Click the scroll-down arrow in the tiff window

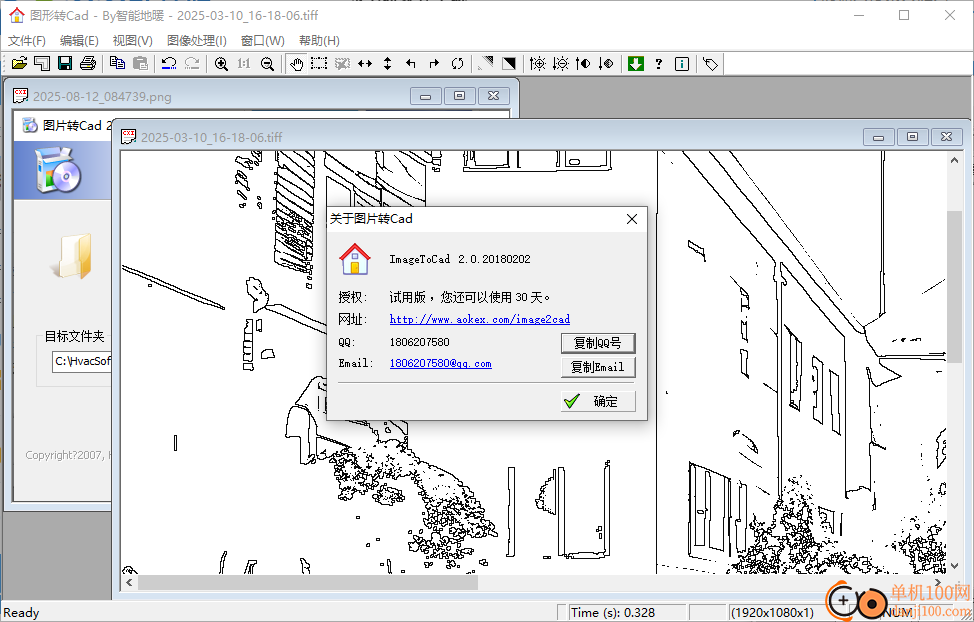(954, 565)
